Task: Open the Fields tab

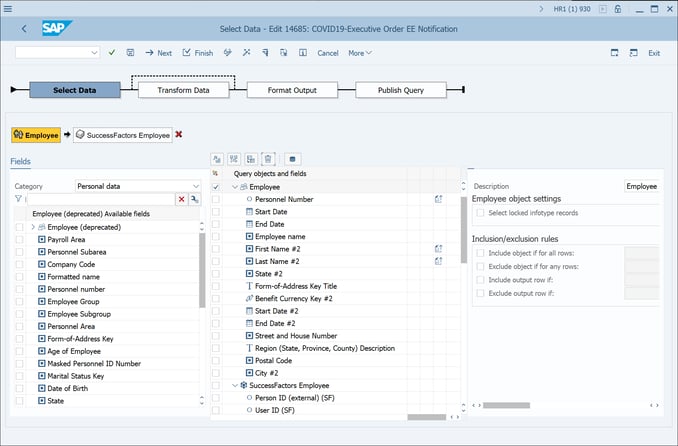Action: click(20, 161)
